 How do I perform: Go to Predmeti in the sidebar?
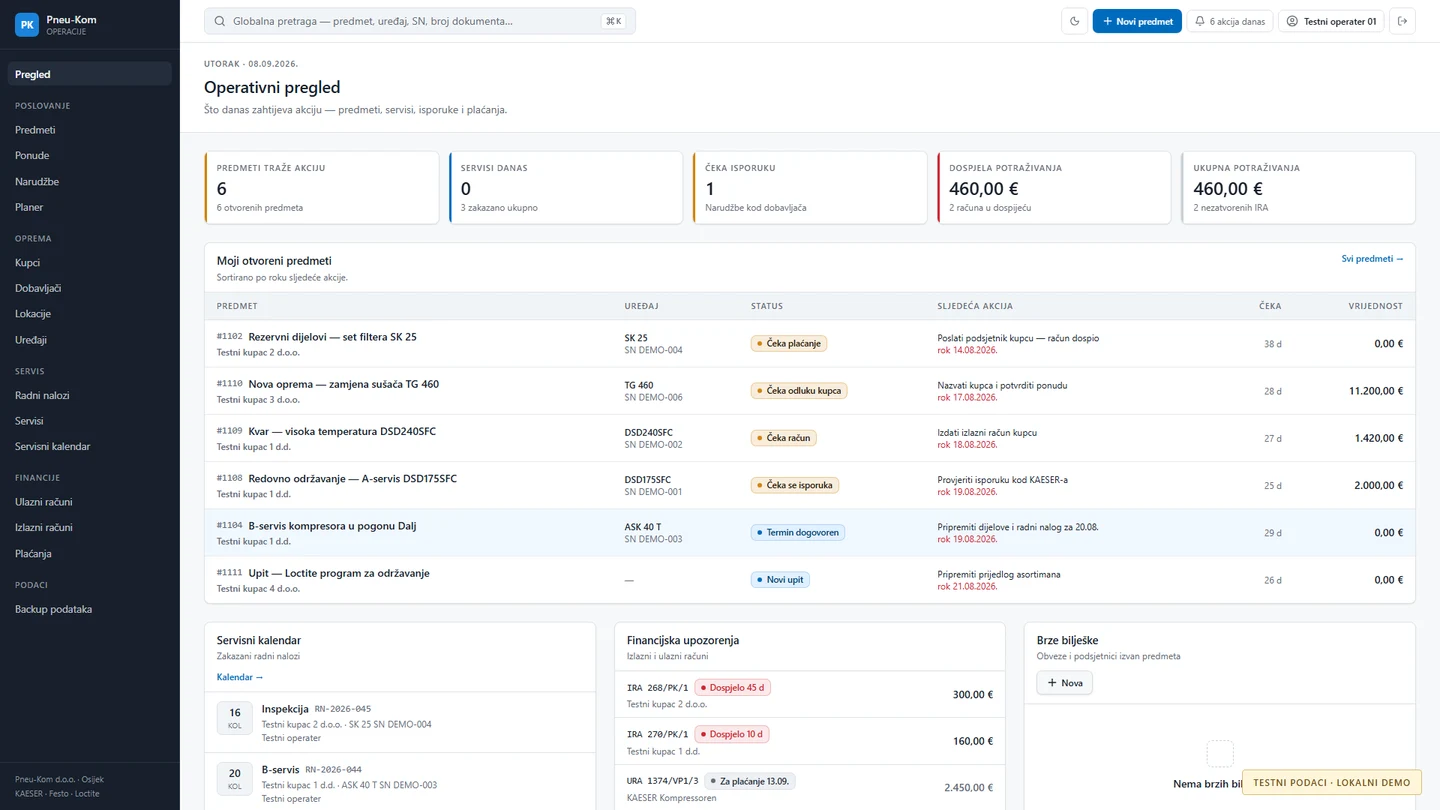point(90,130)
